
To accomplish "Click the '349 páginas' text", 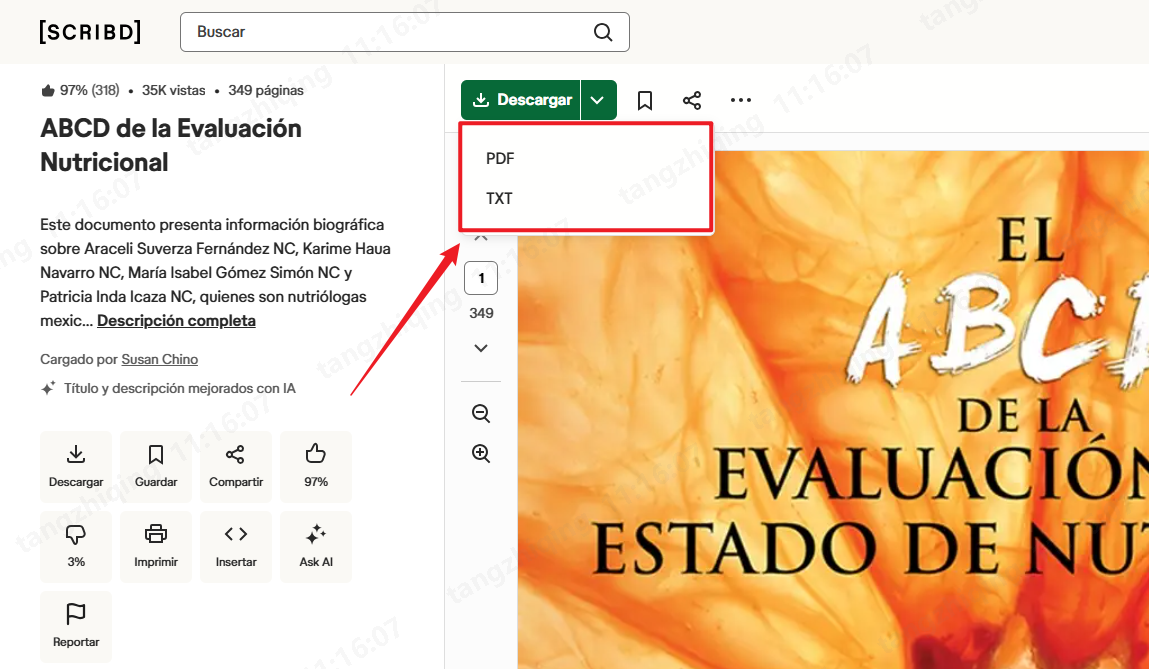I will tap(266, 90).
